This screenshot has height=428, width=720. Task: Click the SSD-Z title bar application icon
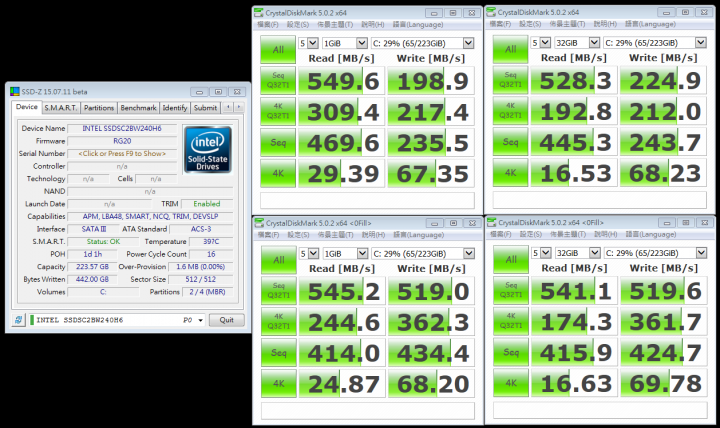(x=15, y=91)
